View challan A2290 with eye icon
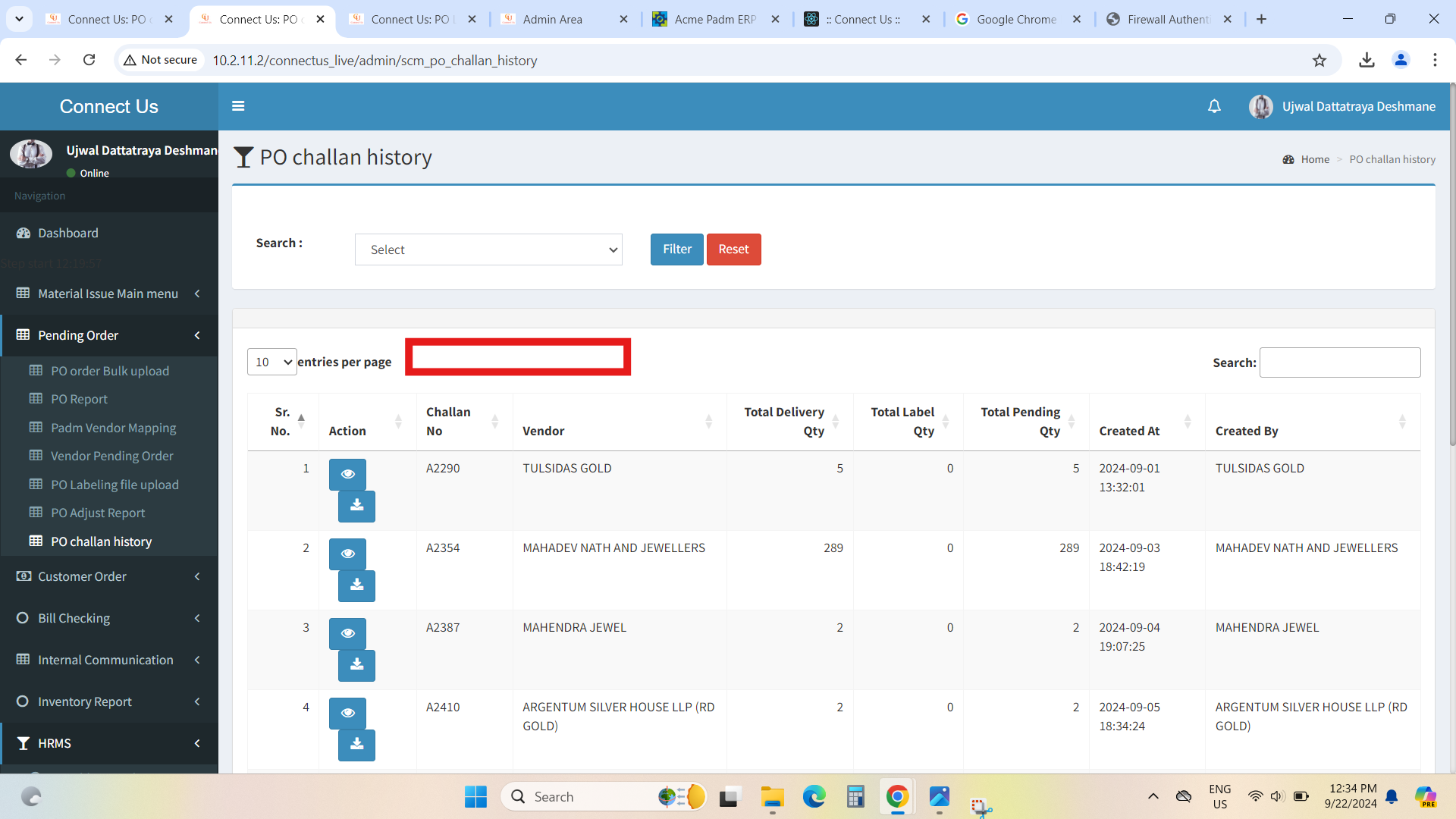The width and height of the screenshot is (1456, 819). (x=347, y=474)
